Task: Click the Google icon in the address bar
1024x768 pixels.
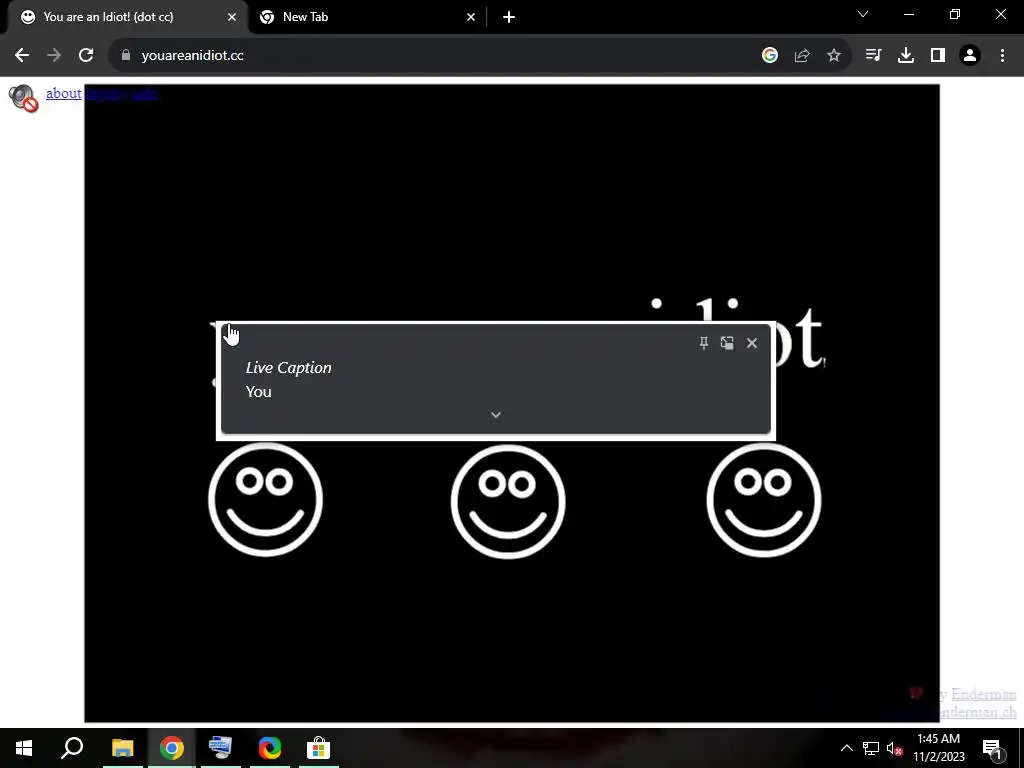Action: [769, 56]
